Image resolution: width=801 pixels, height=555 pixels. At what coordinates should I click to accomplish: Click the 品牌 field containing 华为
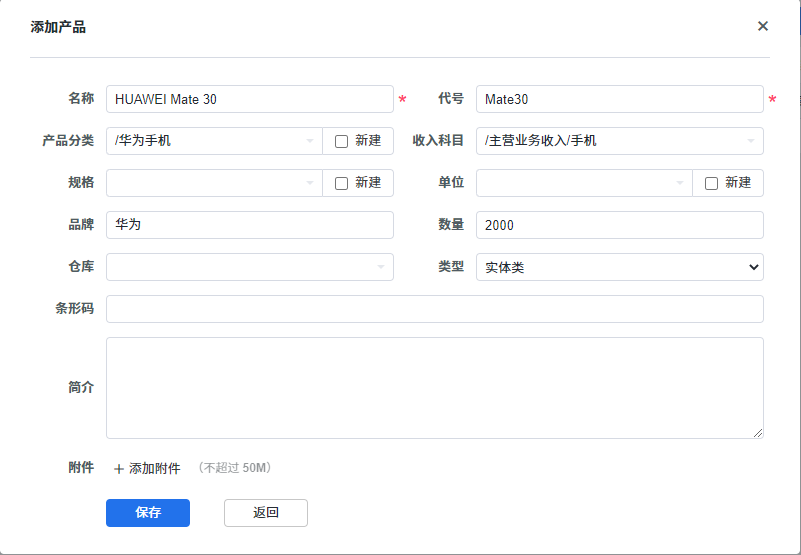click(x=250, y=225)
